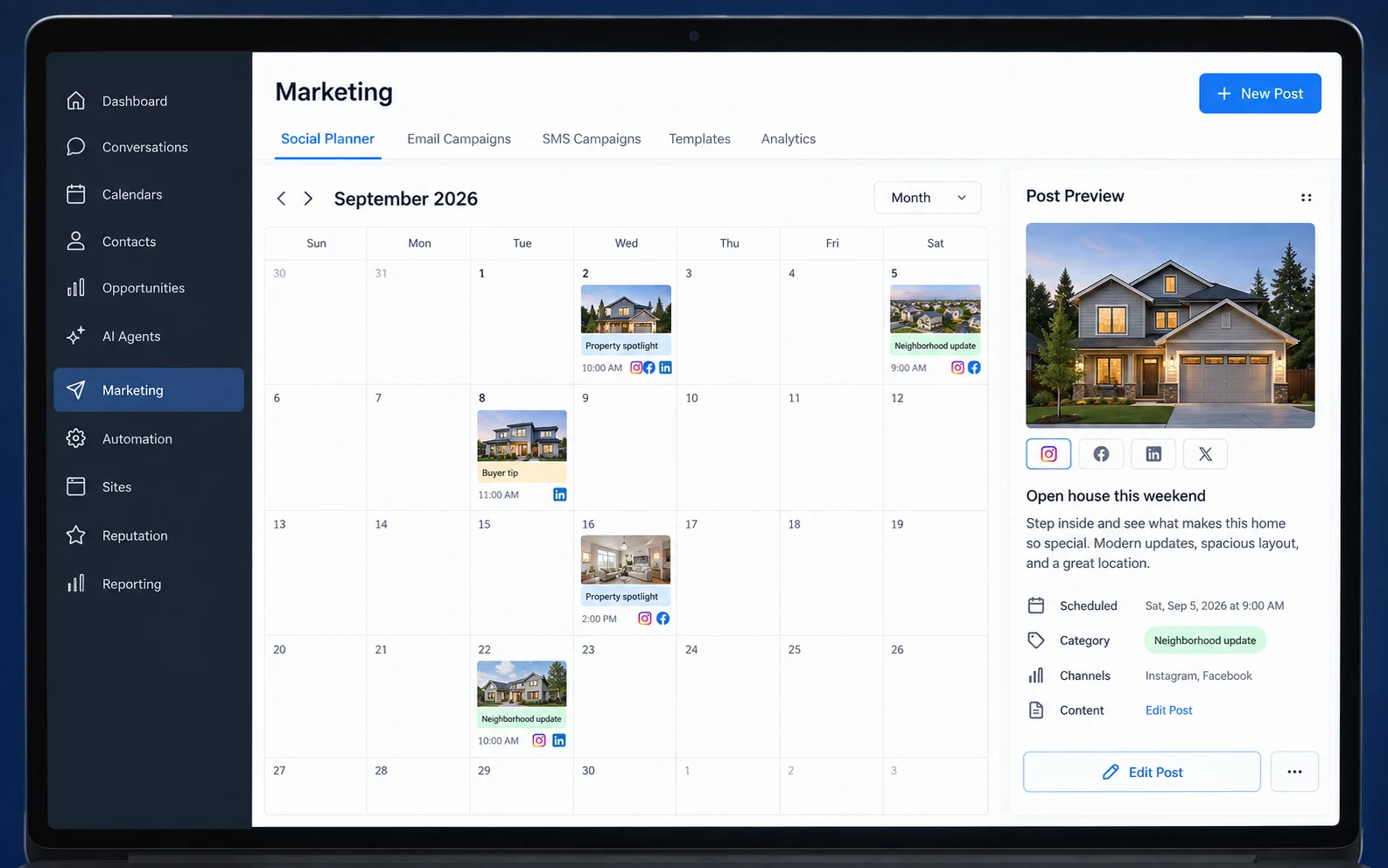
Task: Click the Opportunities bar chart icon
Action: 76,287
